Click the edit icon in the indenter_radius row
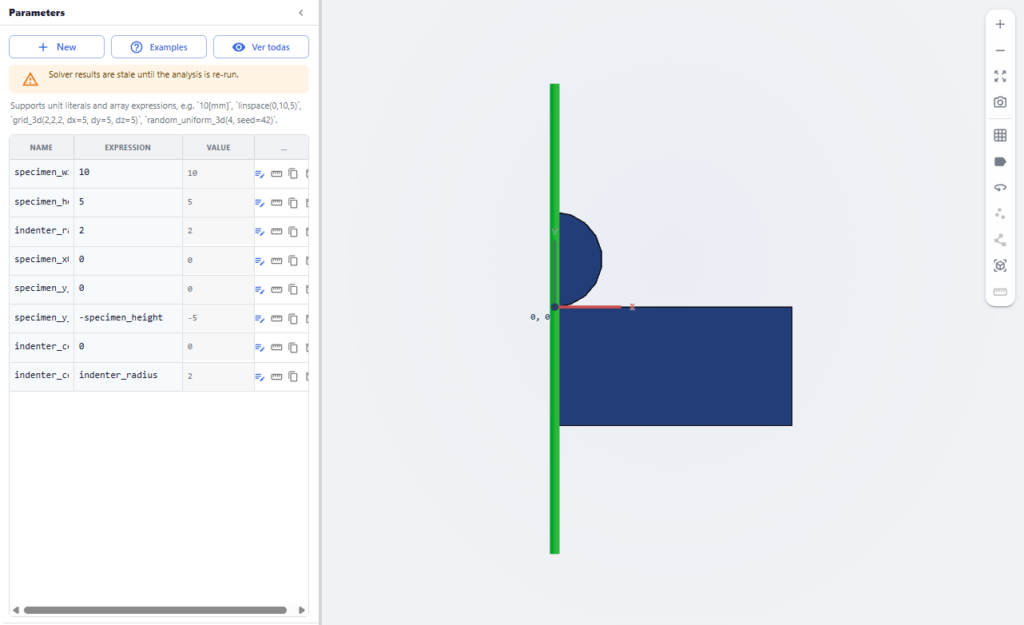Screen dimensions: 1024x625 coord(259,376)
